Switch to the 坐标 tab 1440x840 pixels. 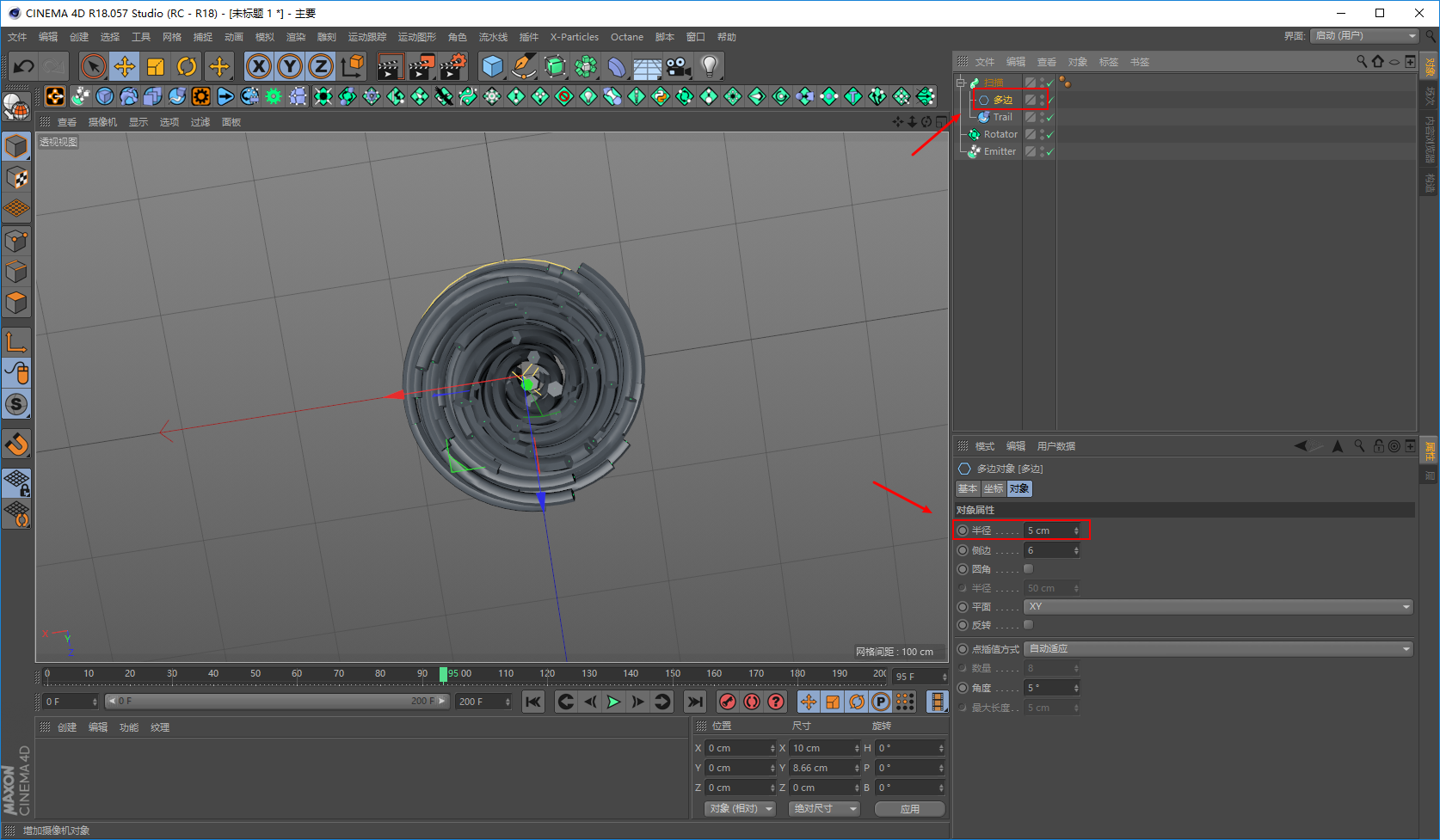[994, 488]
